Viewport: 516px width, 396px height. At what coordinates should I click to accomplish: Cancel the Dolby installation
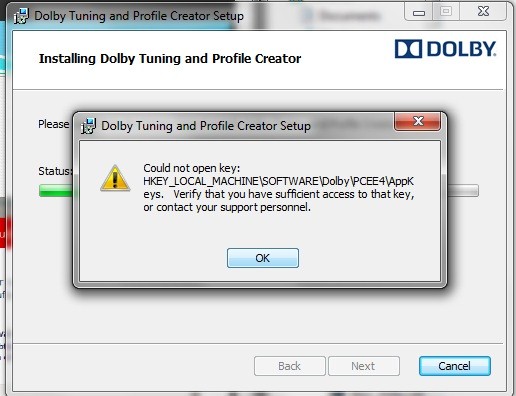point(455,366)
